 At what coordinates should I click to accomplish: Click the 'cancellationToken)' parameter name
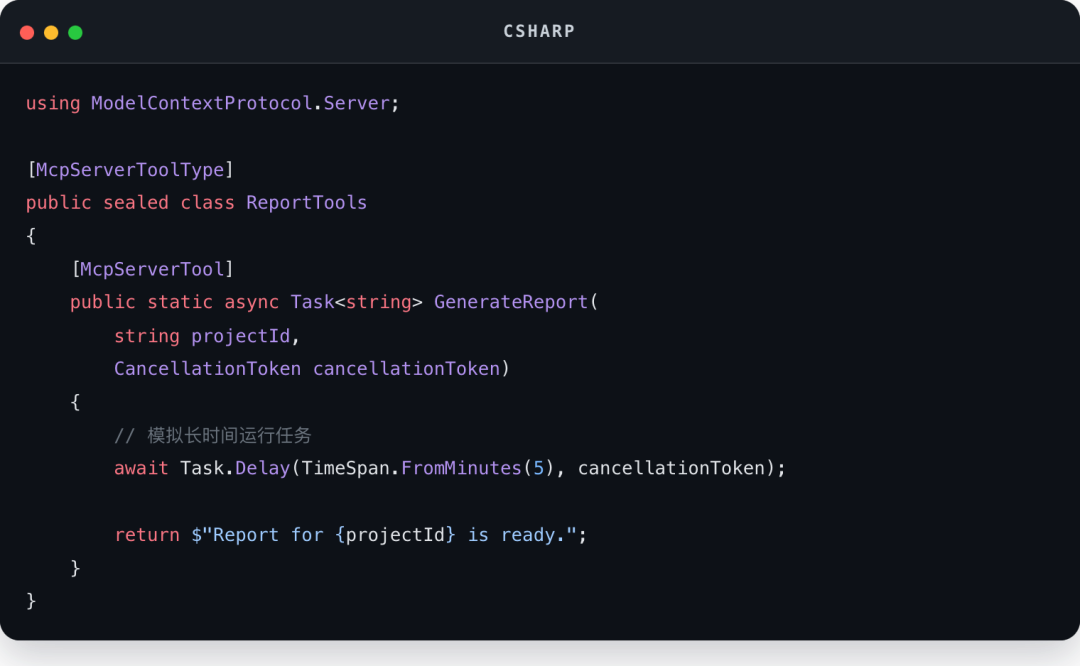(411, 368)
